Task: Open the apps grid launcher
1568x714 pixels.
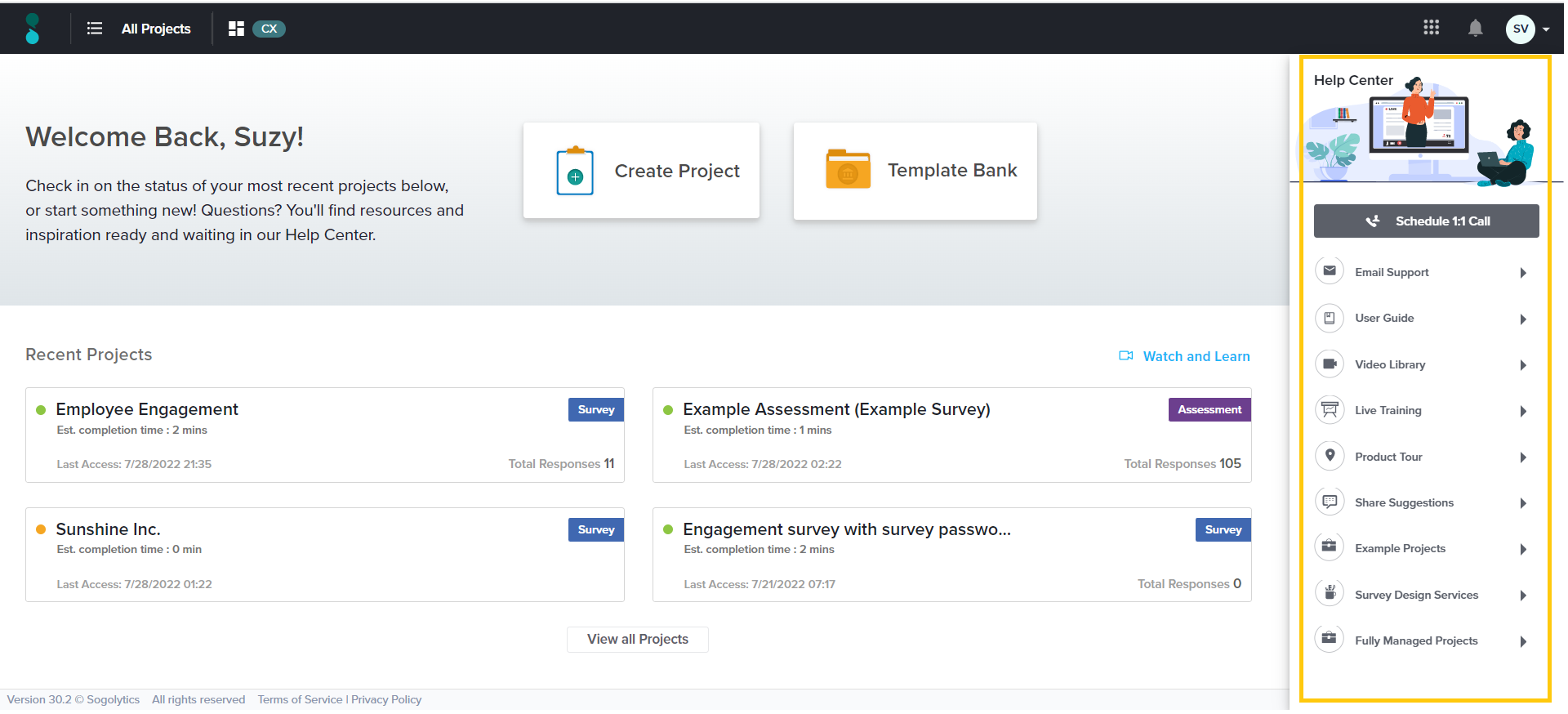Action: [1431, 28]
